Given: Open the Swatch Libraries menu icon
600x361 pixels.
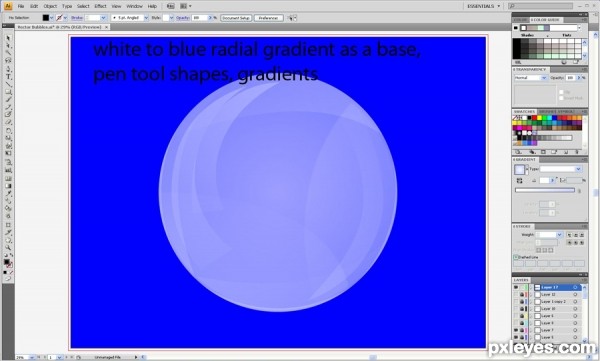Looking at the screenshot, I should pyautogui.click(x=517, y=152).
